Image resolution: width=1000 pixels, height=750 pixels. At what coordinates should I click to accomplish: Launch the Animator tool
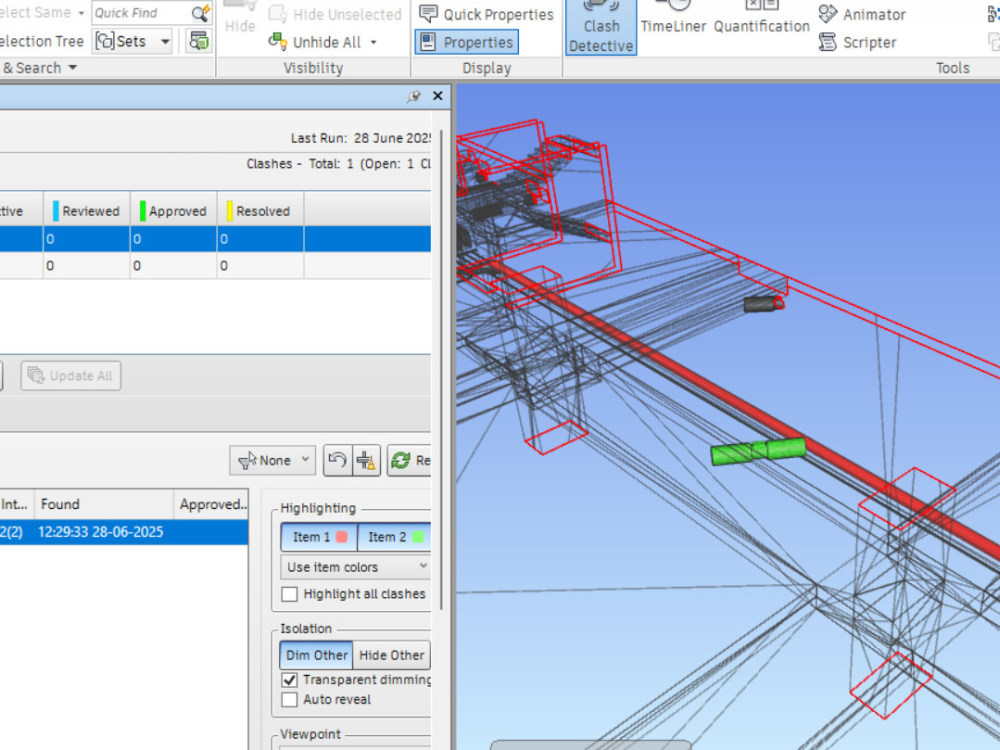coord(862,14)
